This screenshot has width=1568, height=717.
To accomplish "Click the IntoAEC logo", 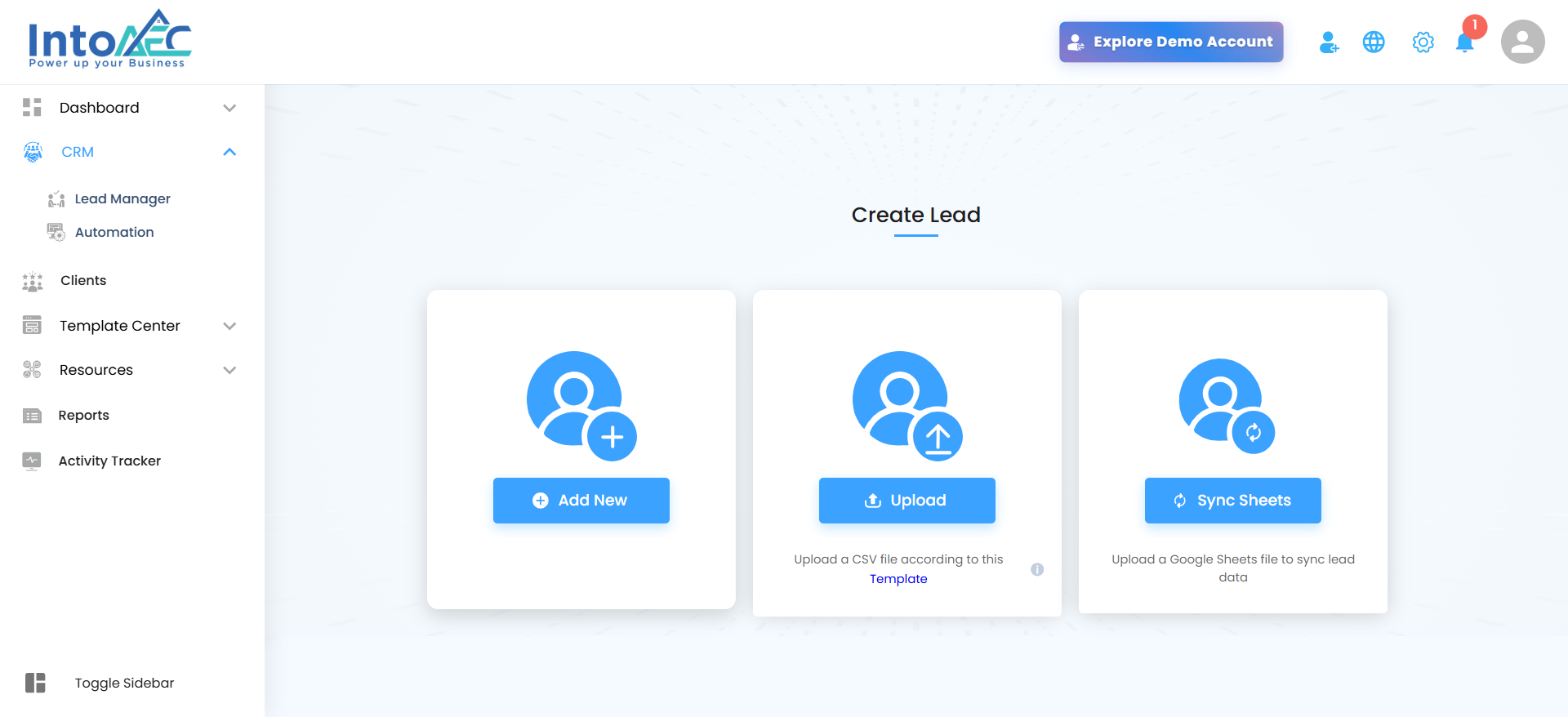I will 110,39.
